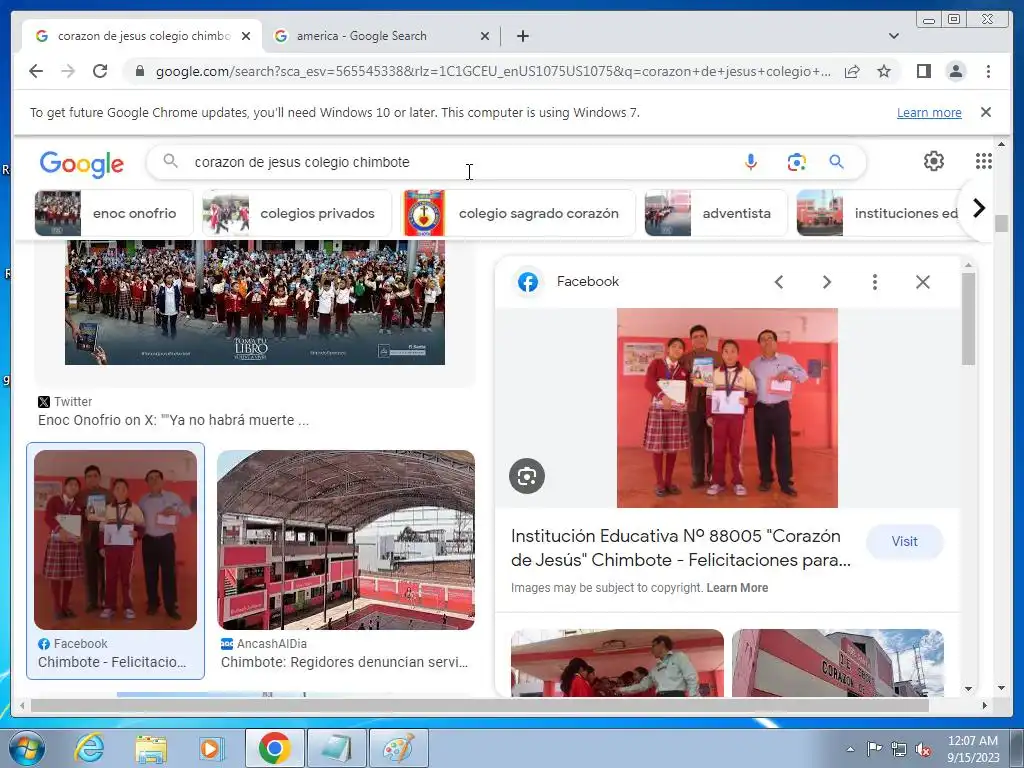
Task: Show next image in preview panel
Action: [826, 281]
